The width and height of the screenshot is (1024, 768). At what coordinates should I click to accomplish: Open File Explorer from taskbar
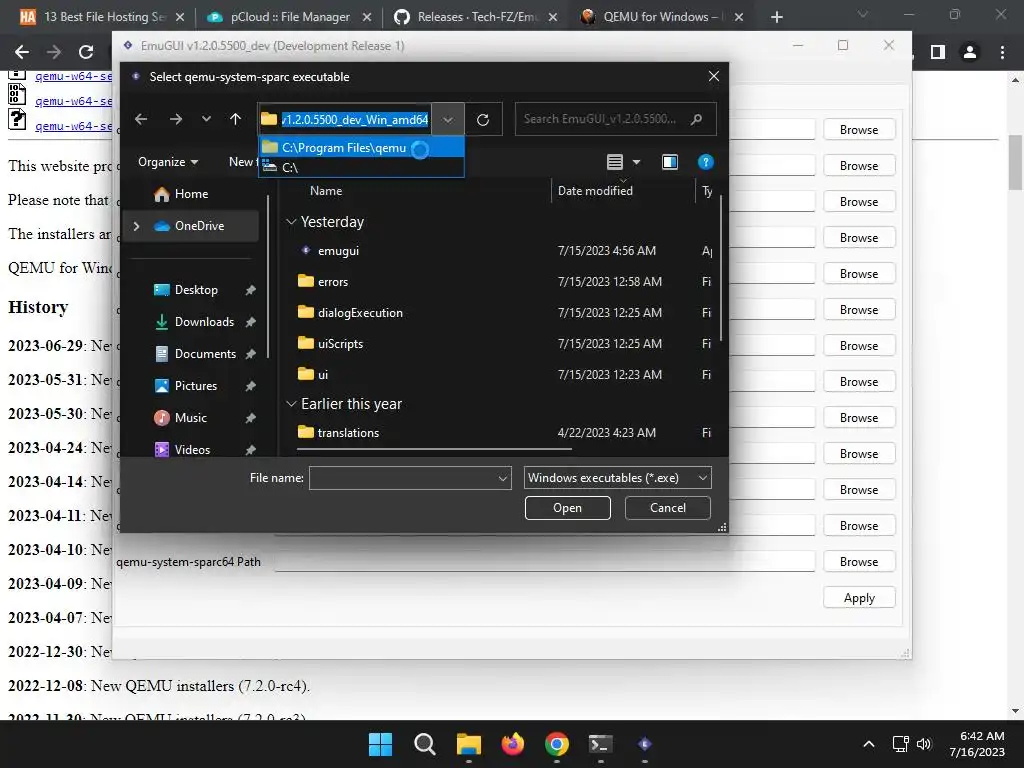point(468,744)
